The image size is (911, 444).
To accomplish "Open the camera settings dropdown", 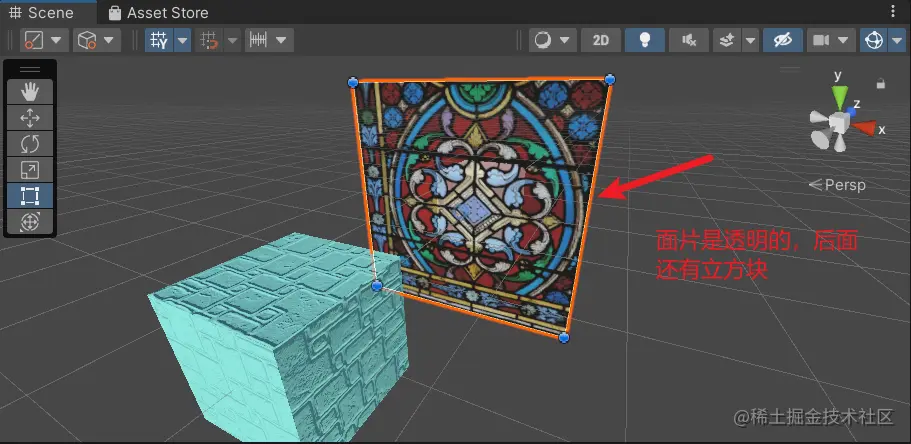I will click(x=844, y=40).
